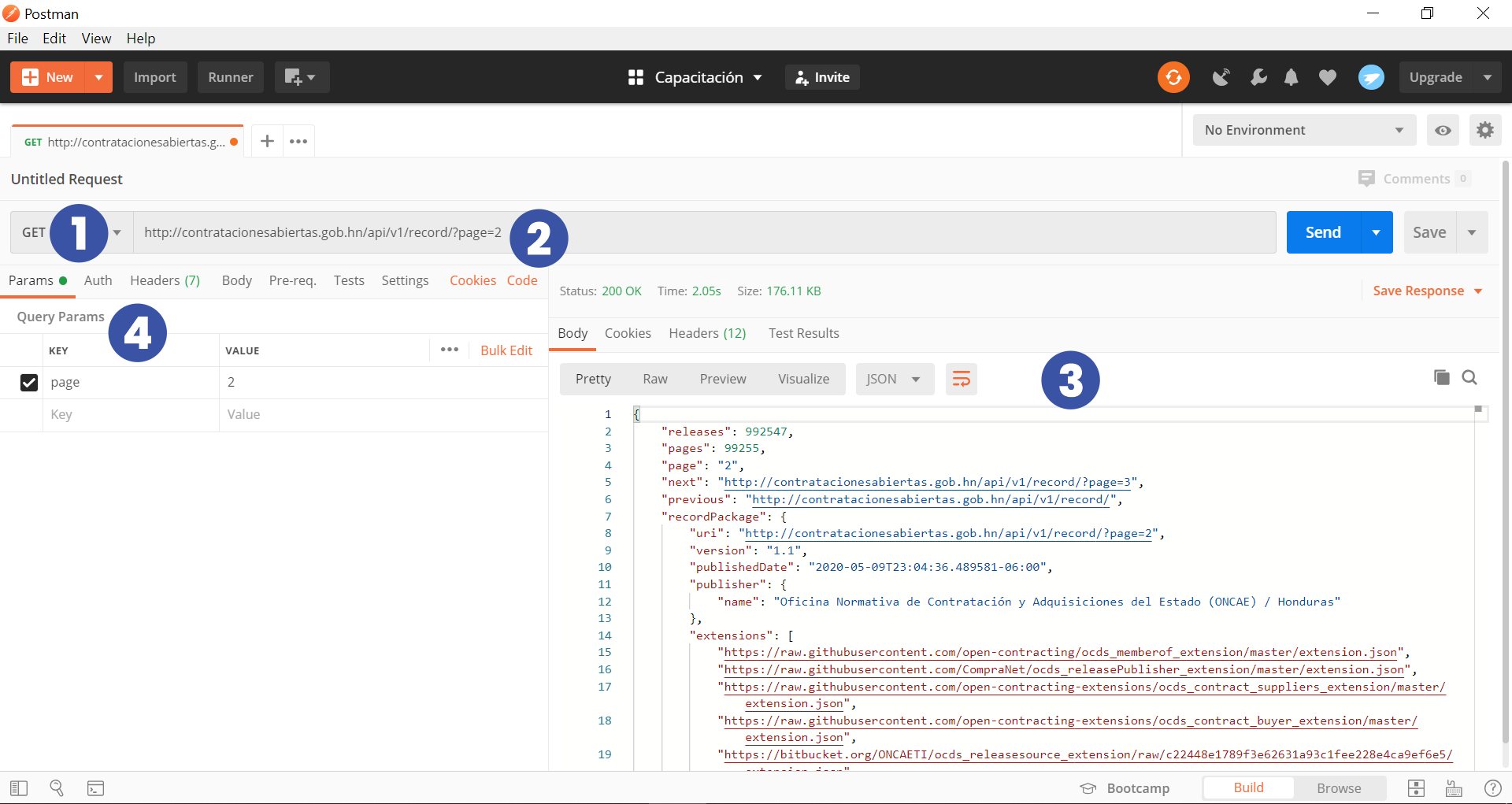Open the new window dropdown button
Screen dimensions: 1512x804
[302, 77]
